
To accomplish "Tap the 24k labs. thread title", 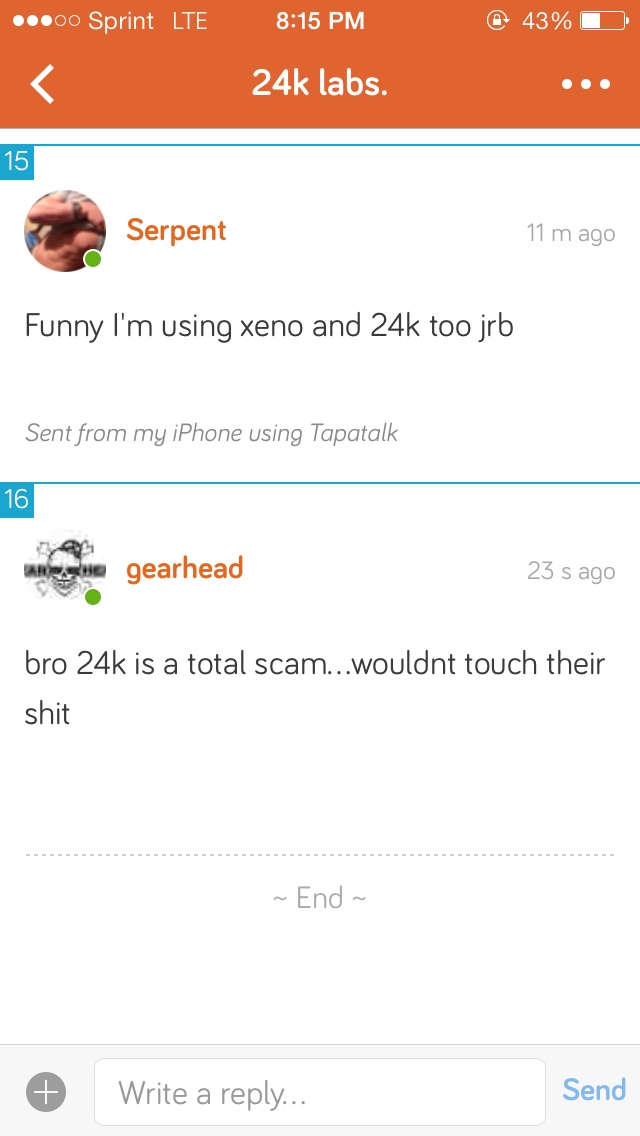I will [x=320, y=84].
